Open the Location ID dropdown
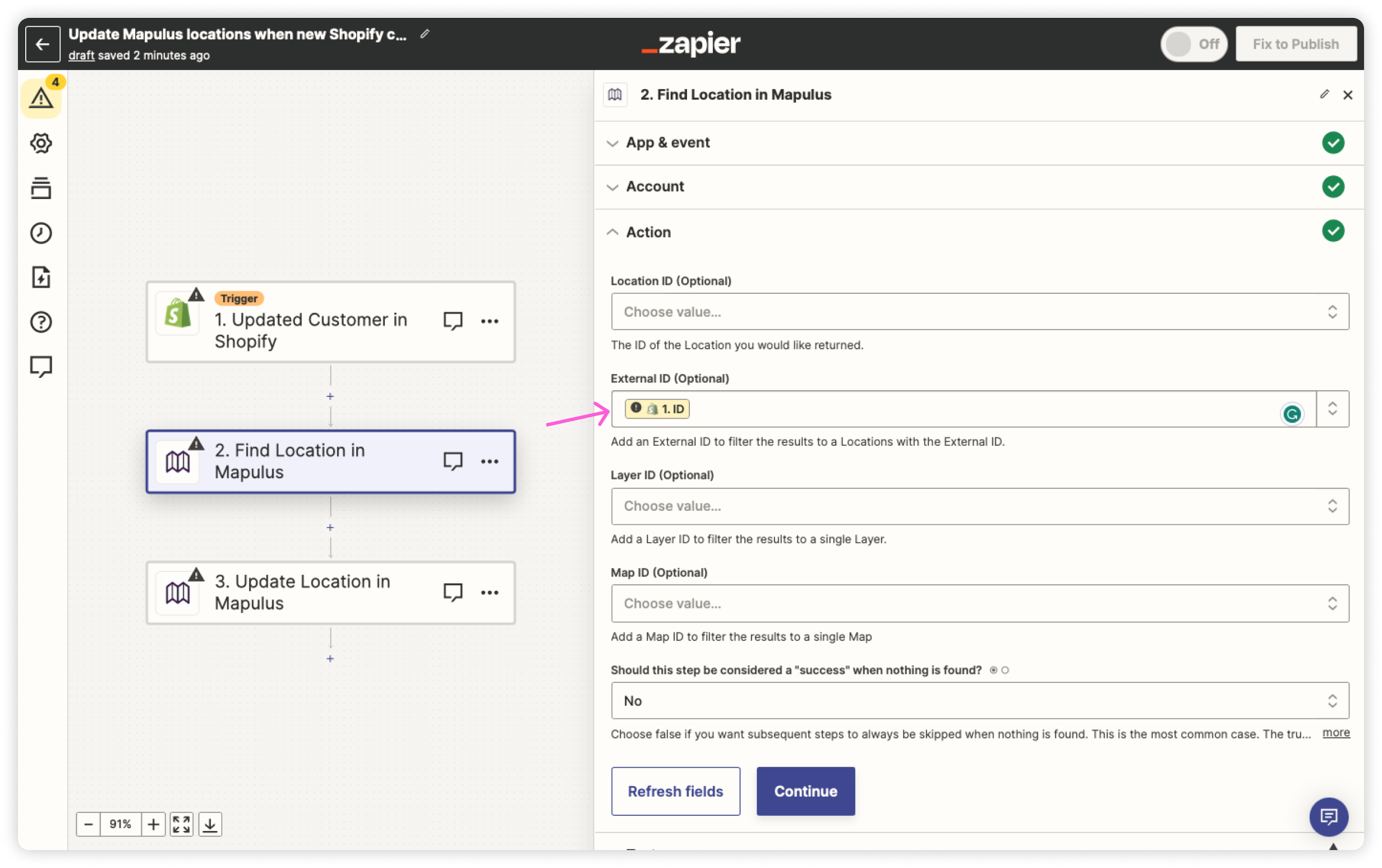Image resolution: width=1382 pixels, height=868 pixels. click(980, 312)
